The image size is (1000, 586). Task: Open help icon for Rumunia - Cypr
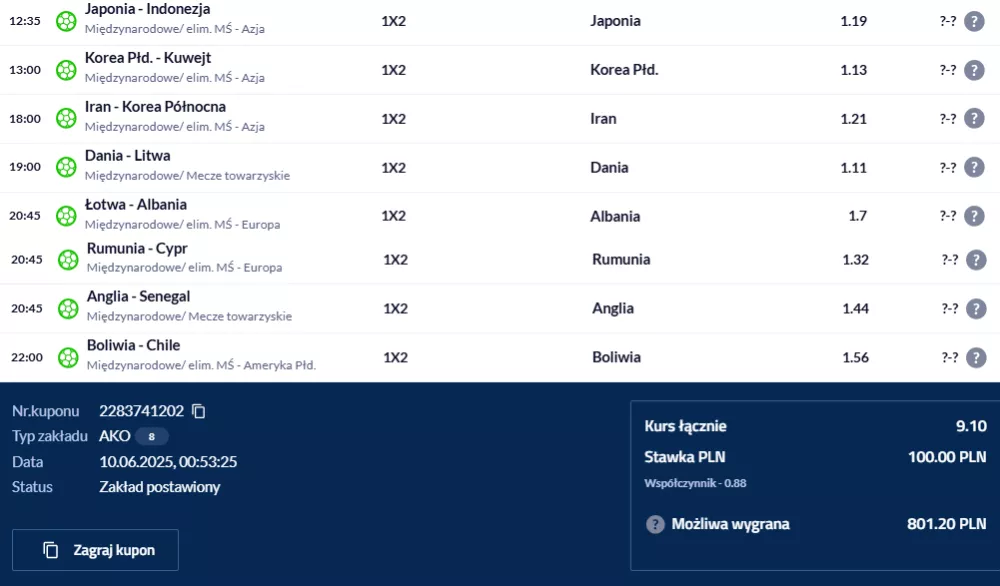[976, 260]
